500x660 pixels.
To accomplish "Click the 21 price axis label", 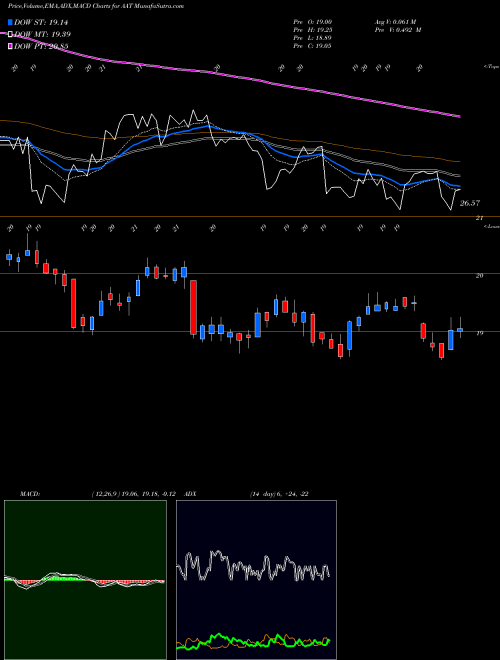I will 479,218.
